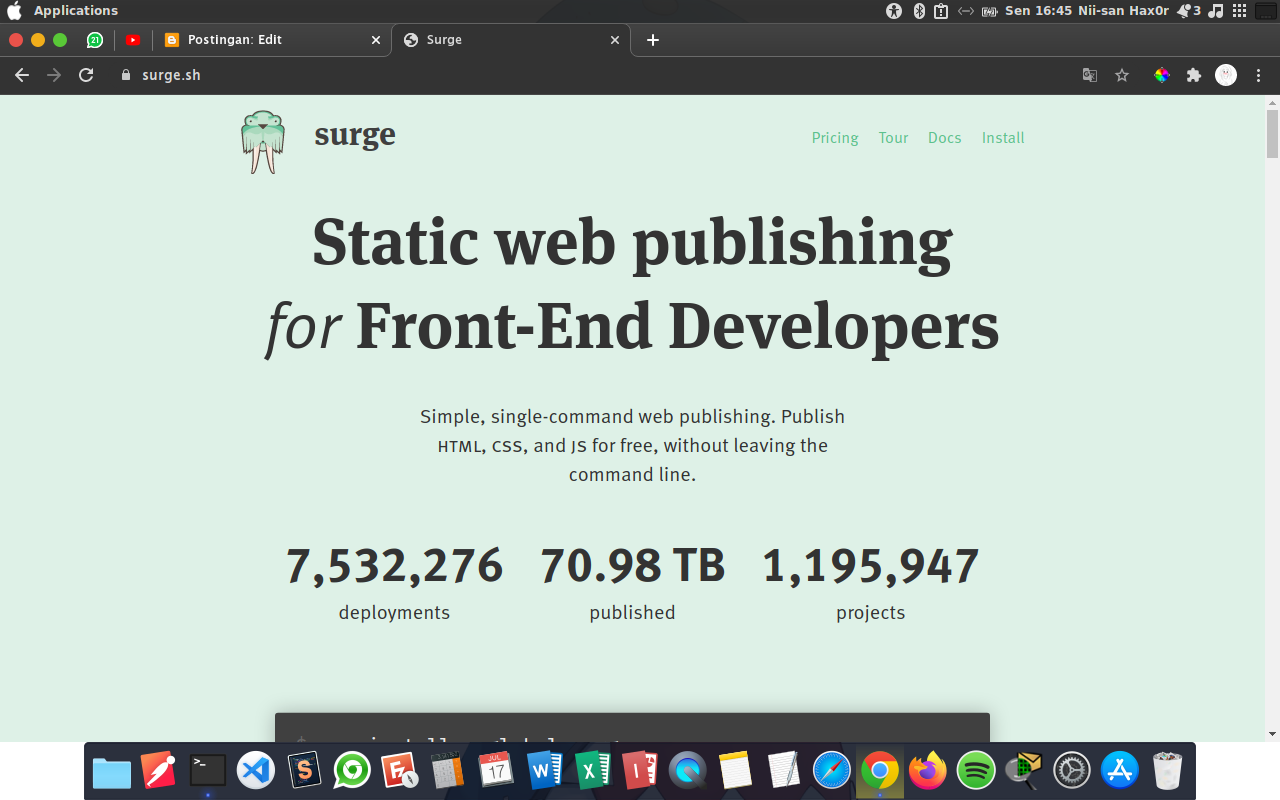Open the color wheel extension
Image resolution: width=1280 pixels, height=800 pixels.
[x=1162, y=75]
